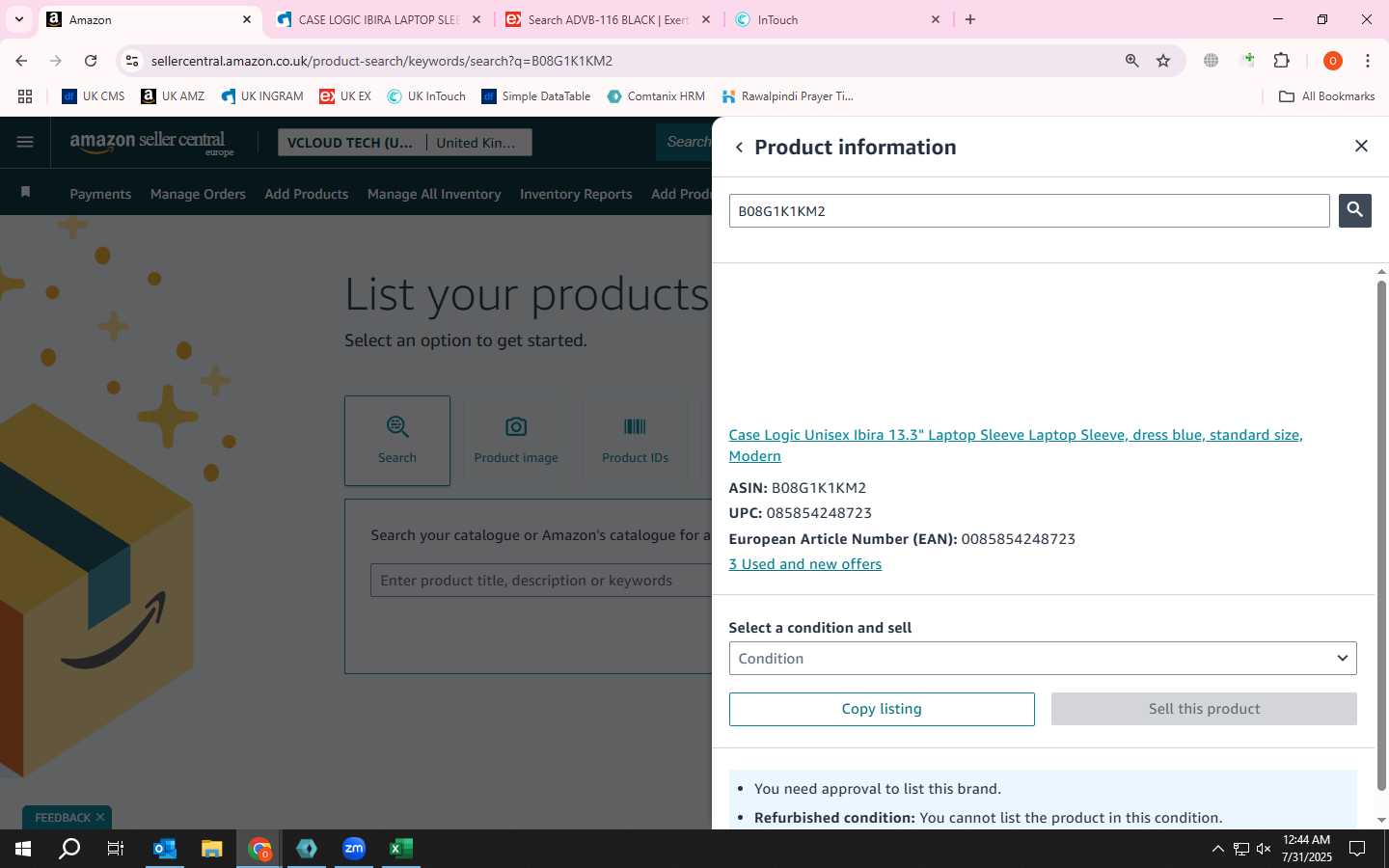
Task: Switch to the InTouch browser tab
Action: tap(837, 19)
